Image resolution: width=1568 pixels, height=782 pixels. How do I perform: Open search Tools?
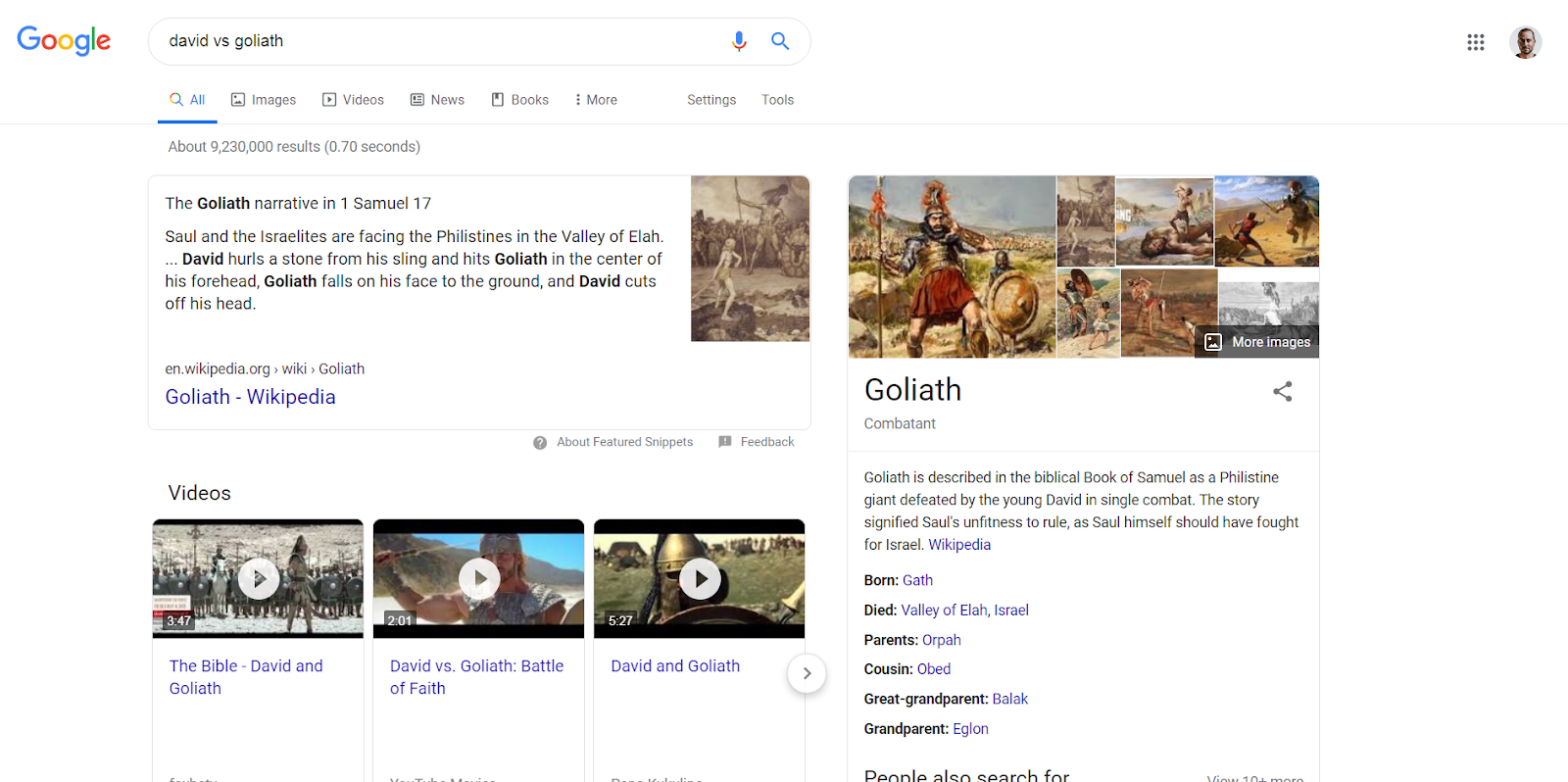(778, 100)
